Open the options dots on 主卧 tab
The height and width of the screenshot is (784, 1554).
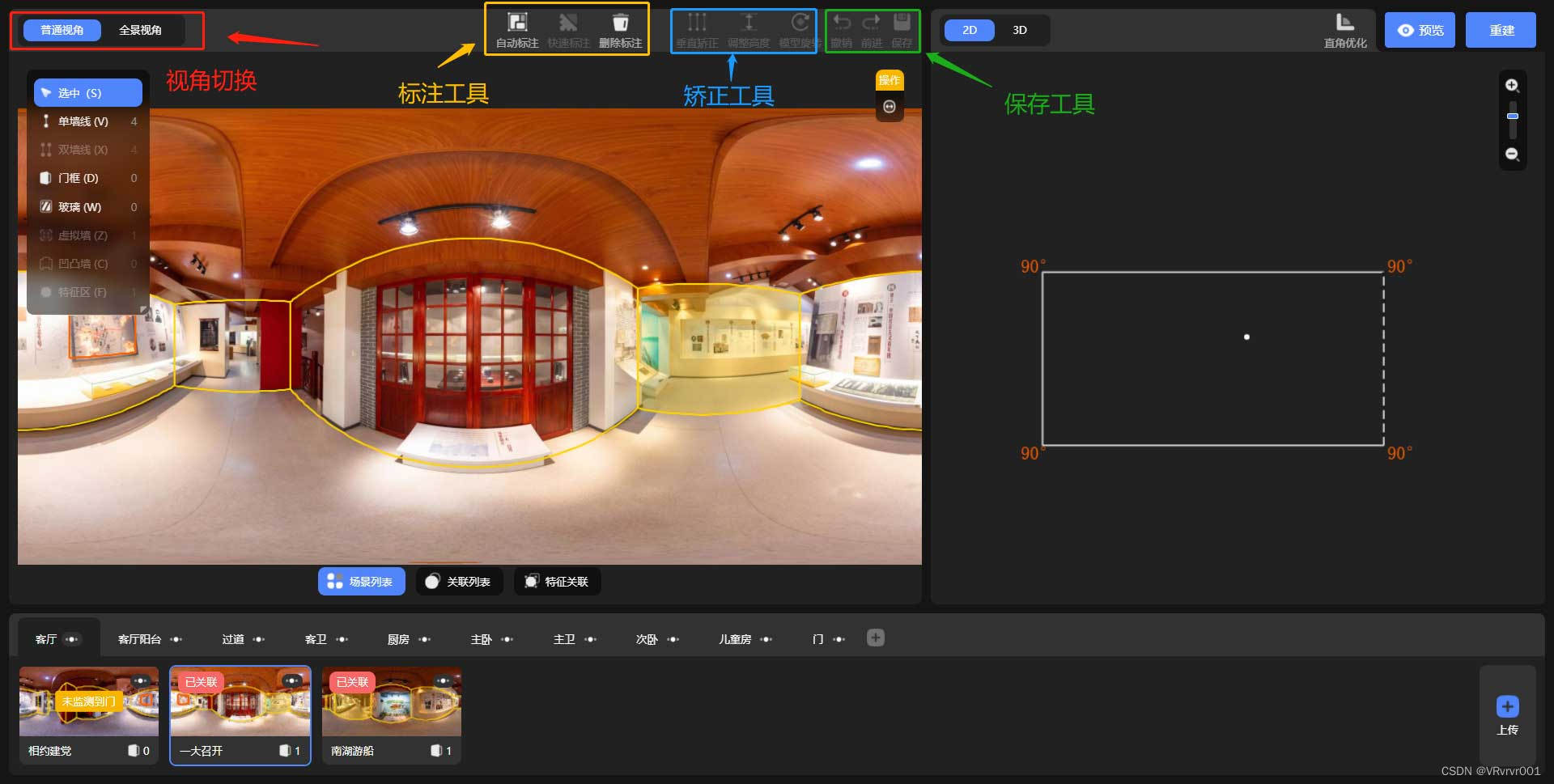[507, 639]
